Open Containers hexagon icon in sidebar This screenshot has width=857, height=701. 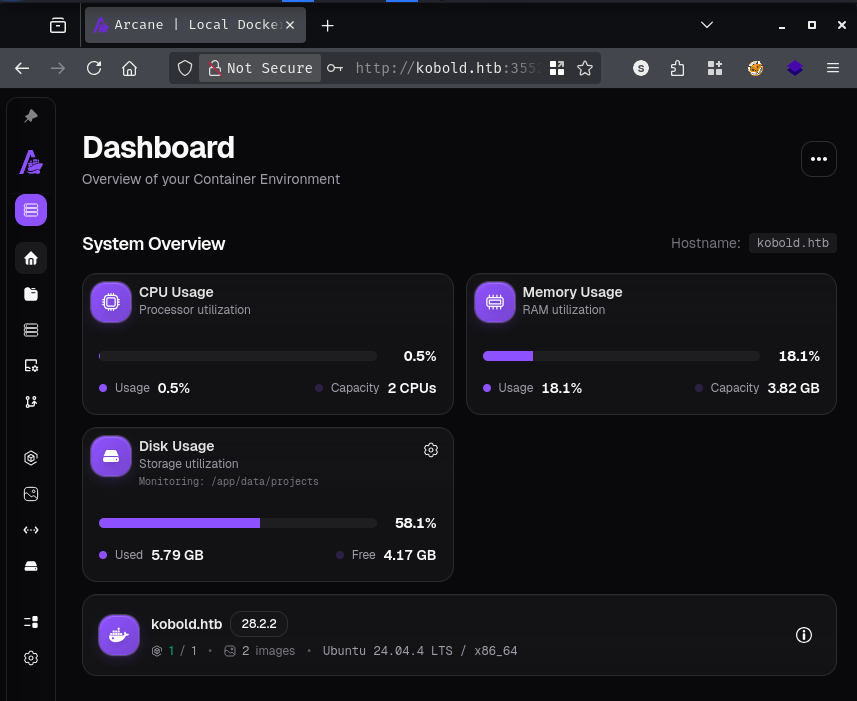pos(31,458)
